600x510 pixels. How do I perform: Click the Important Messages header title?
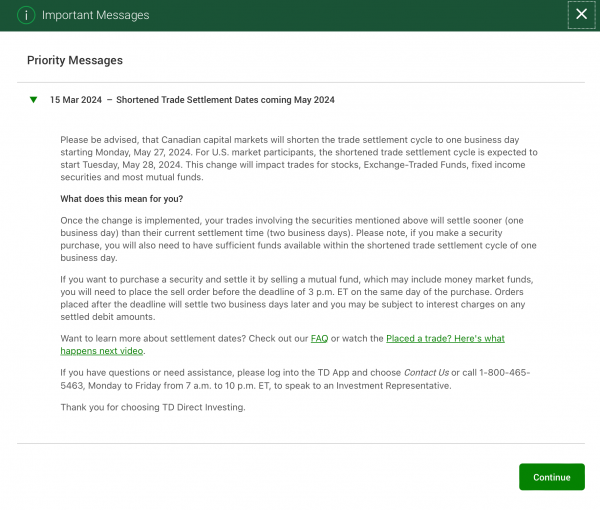click(x=95, y=15)
